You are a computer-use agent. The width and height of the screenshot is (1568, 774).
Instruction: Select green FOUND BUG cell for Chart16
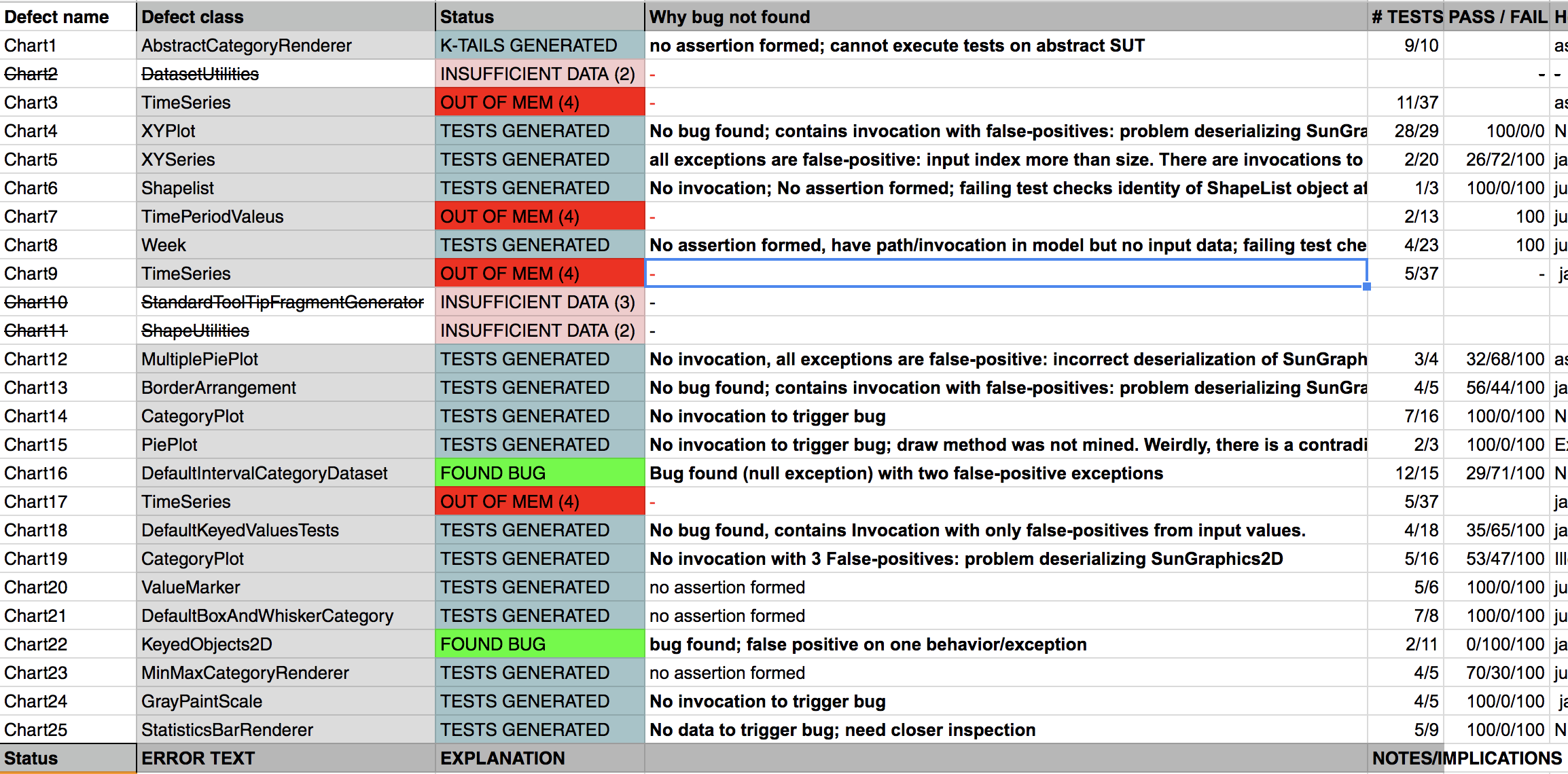click(x=539, y=473)
